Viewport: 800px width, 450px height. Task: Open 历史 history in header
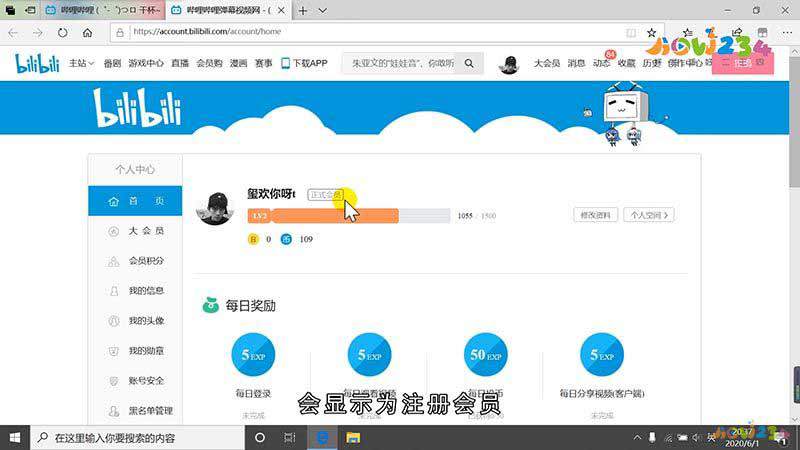(652, 63)
